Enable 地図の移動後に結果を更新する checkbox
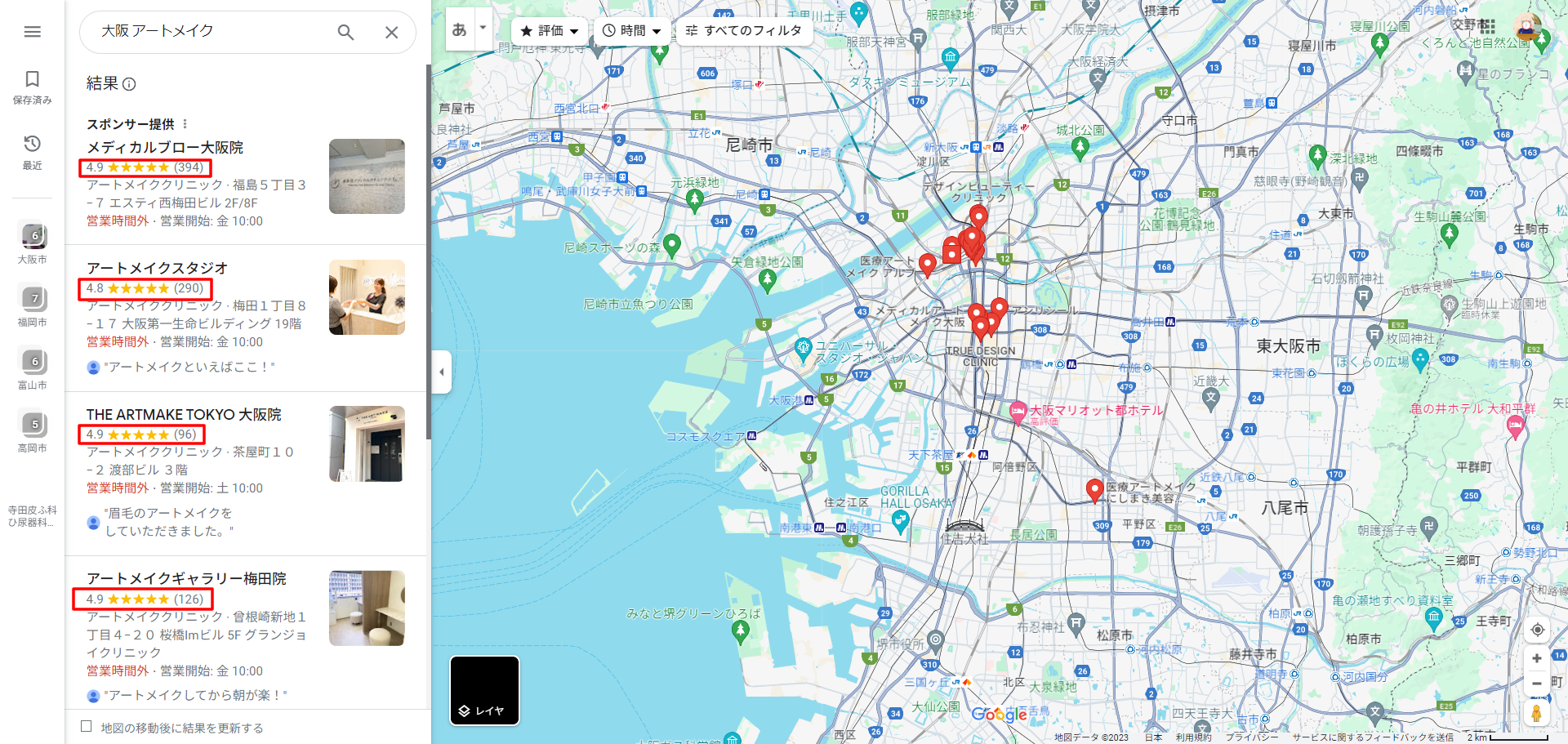This screenshot has width=1568, height=744. (86, 726)
